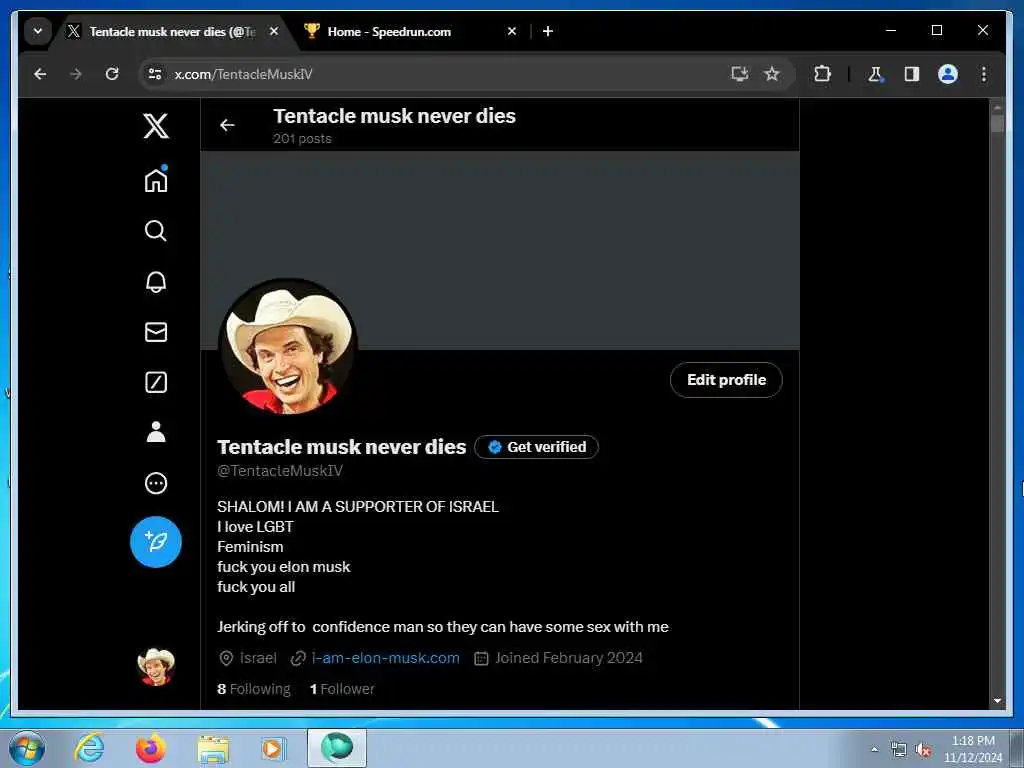Click the address bar URL
The height and width of the screenshot is (768, 1024).
pos(243,74)
